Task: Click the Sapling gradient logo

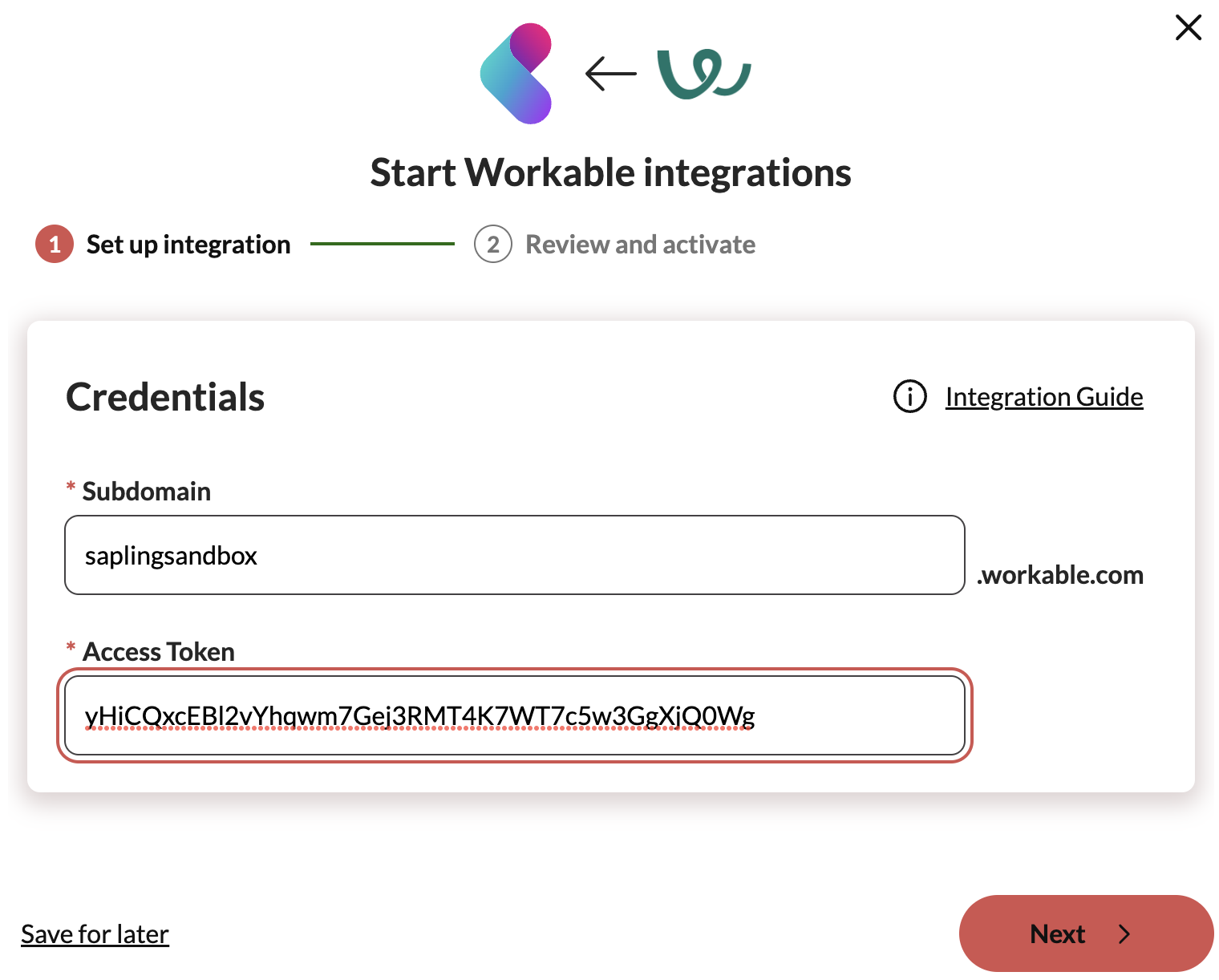Action: [517, 74]
